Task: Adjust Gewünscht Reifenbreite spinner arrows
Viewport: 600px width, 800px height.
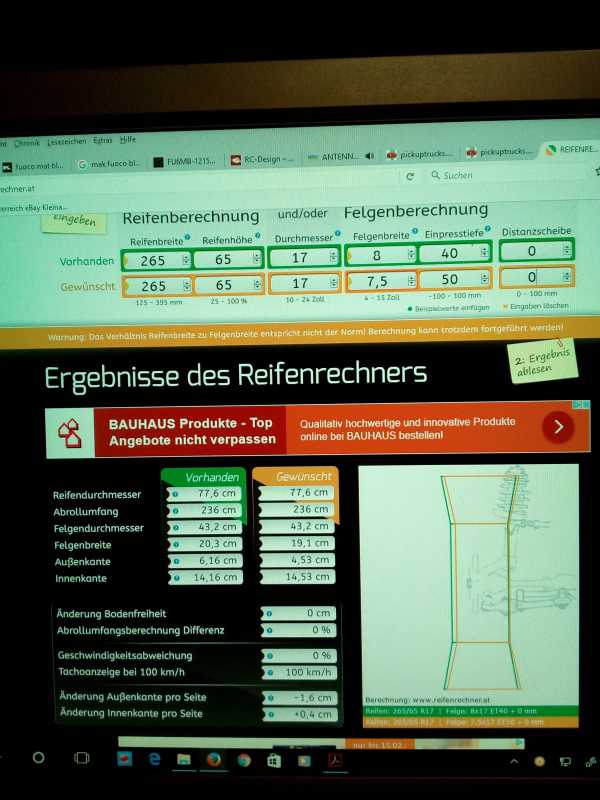Action: [x=187, y=286]
